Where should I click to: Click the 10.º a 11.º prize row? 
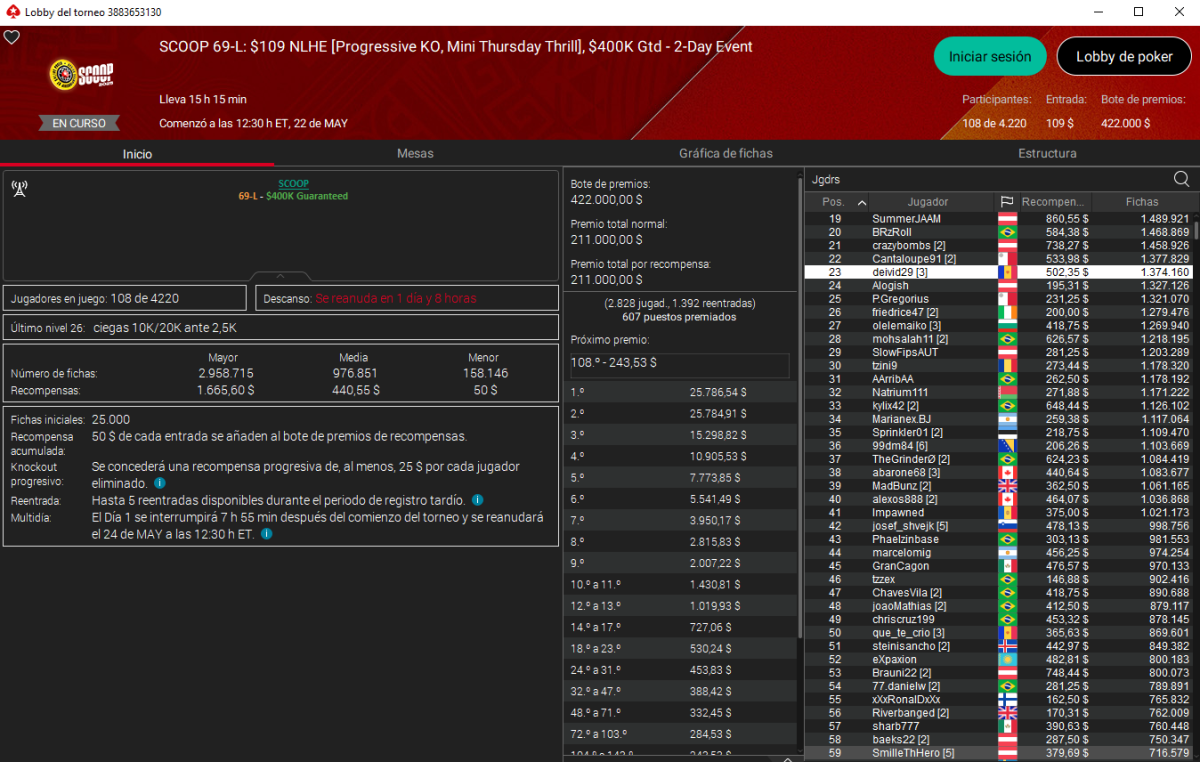pos(680,584)
